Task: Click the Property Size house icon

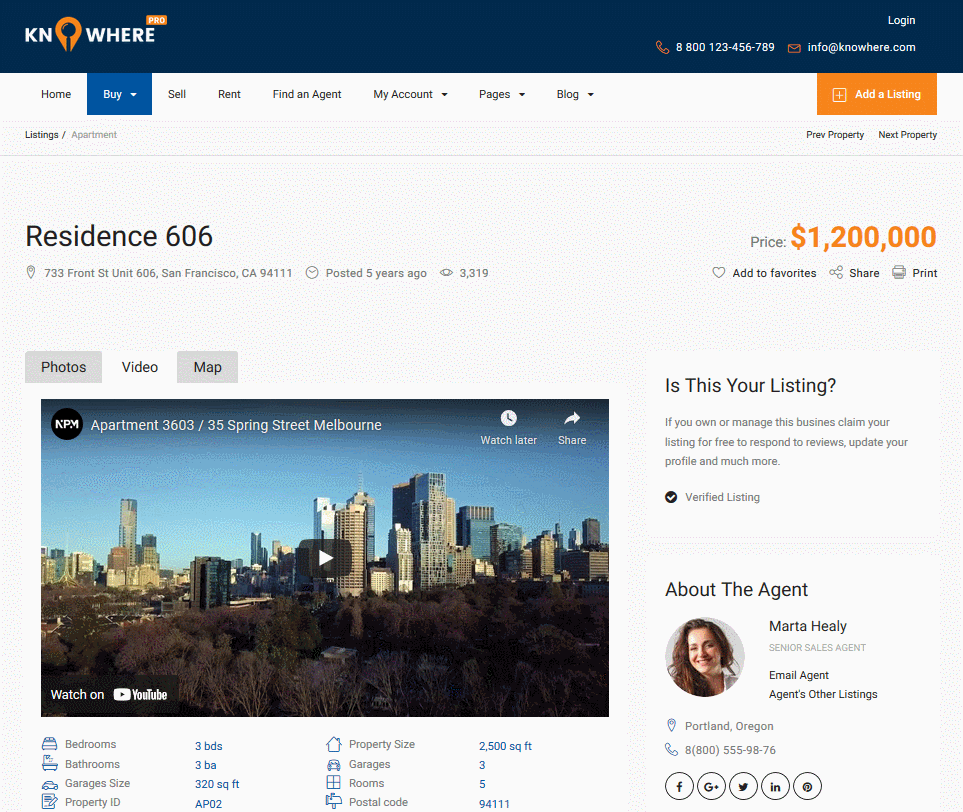Action: pyautogui.click(x=333, y=744)
